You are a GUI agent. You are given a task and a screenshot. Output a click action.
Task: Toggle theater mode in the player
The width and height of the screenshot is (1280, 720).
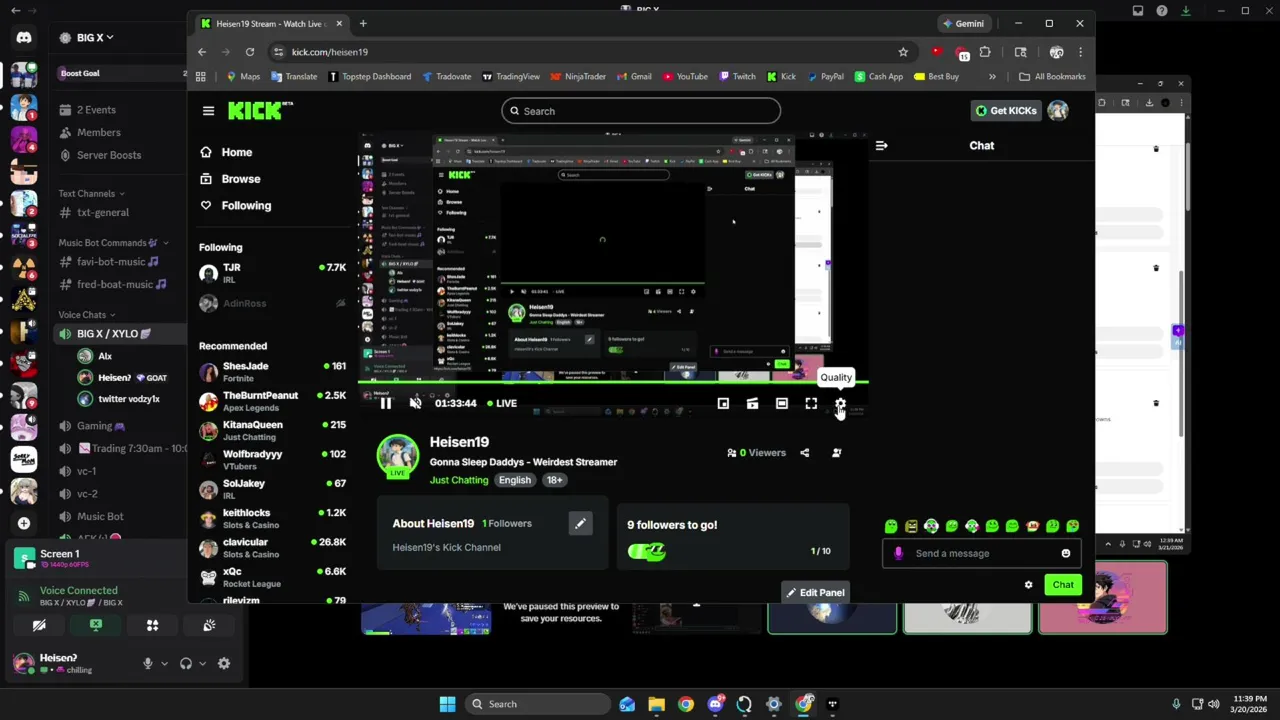pyautogui.click(x=782, y=403)
